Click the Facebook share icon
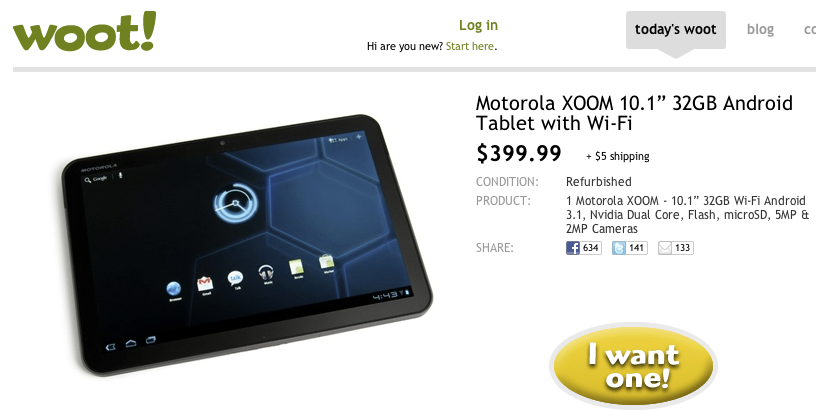 click(572, 248)
